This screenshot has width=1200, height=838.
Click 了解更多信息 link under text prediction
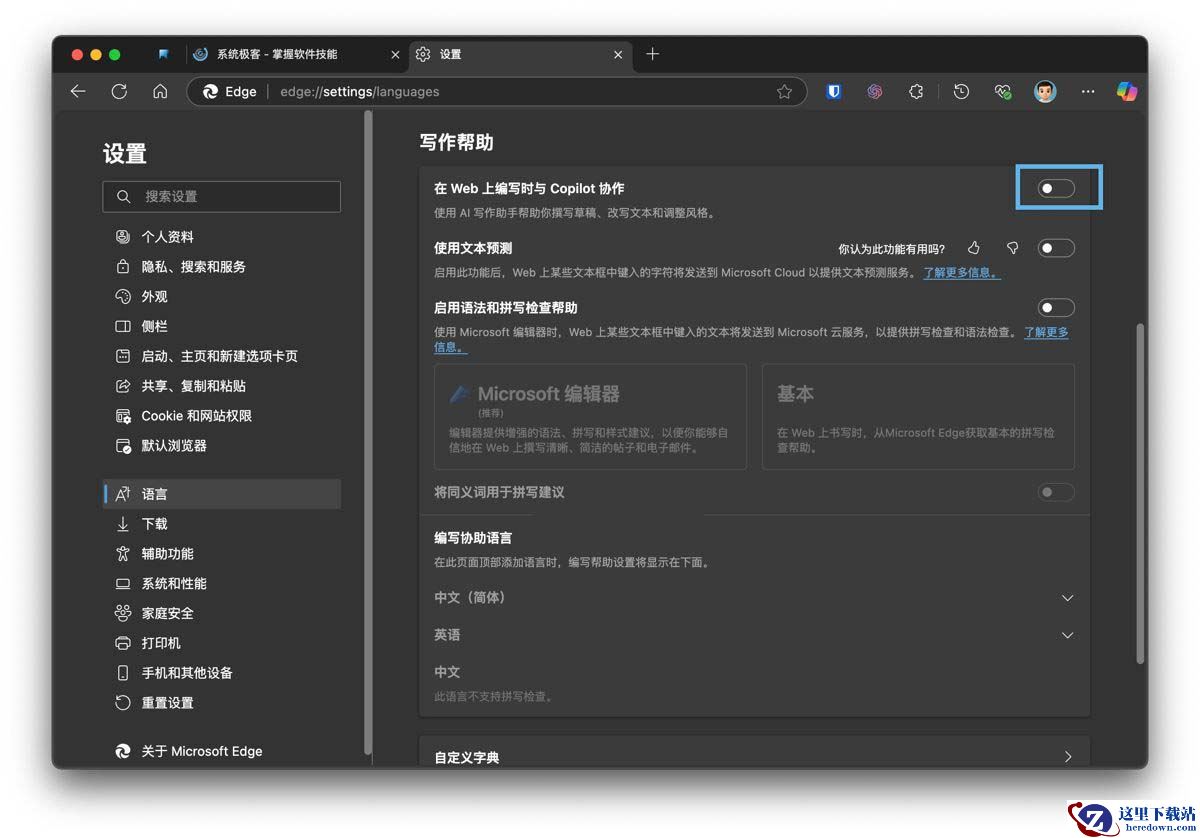(961, 273)
